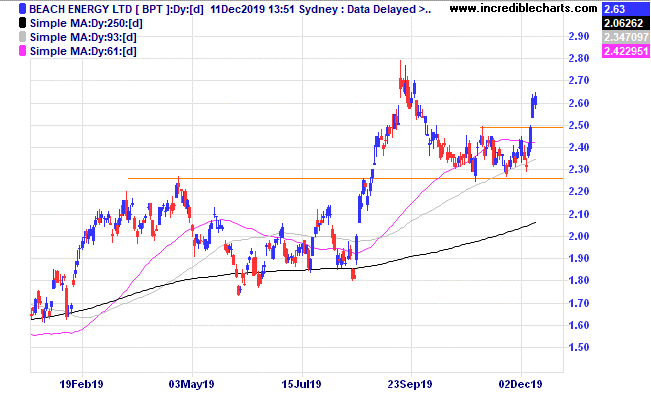Click the 02Dec19 date axis label
Viewport: 651px width, 395px height.
coord(520,384)
